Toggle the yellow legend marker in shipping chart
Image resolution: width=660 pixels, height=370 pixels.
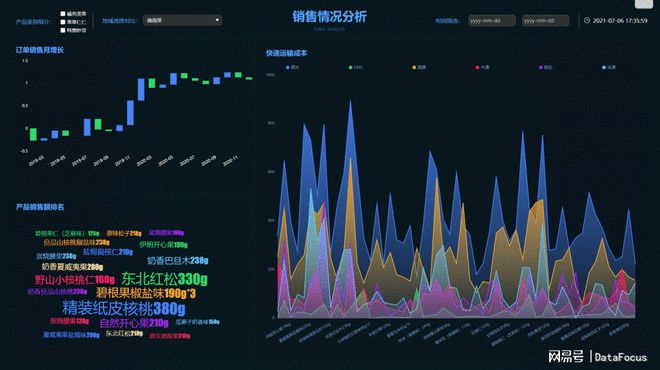click(x=414, y=67)
